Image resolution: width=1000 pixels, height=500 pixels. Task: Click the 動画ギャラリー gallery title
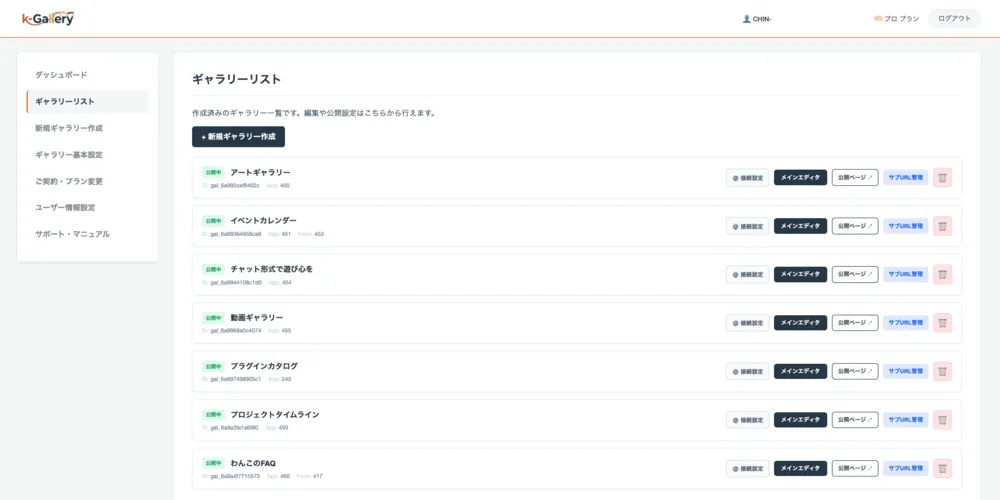pos(257,318)
